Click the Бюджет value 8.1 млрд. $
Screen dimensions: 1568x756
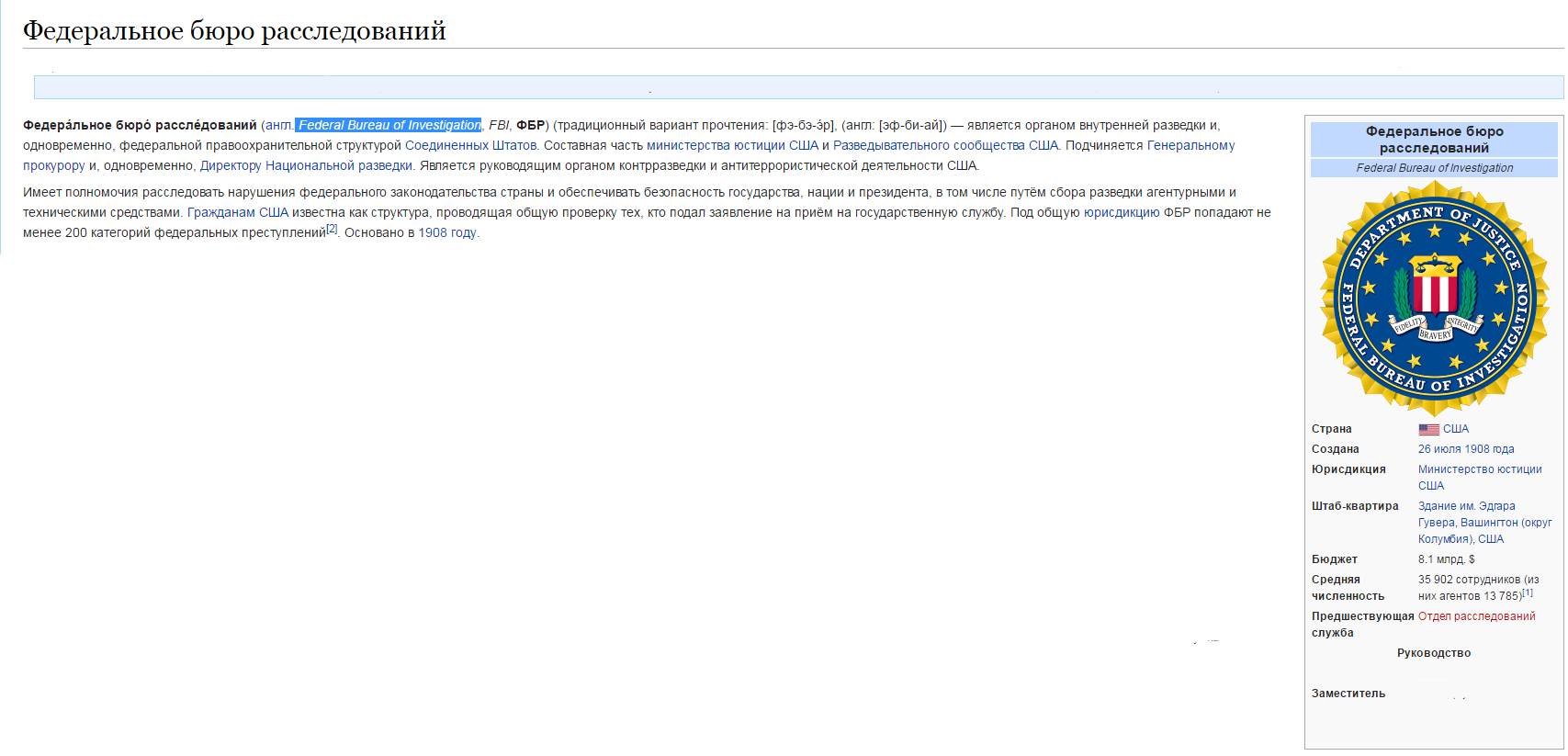pos(1446,559)
